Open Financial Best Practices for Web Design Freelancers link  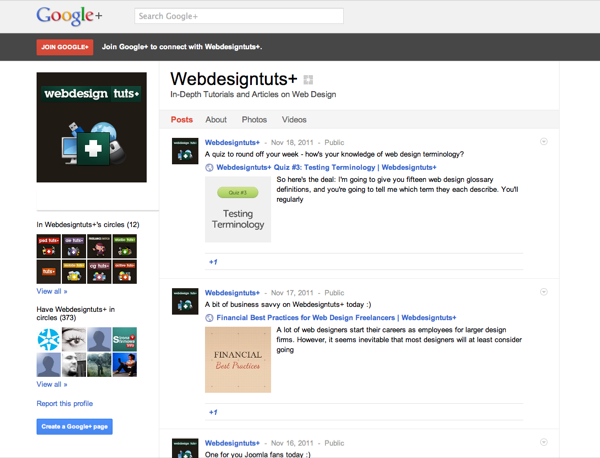[336, 318]
